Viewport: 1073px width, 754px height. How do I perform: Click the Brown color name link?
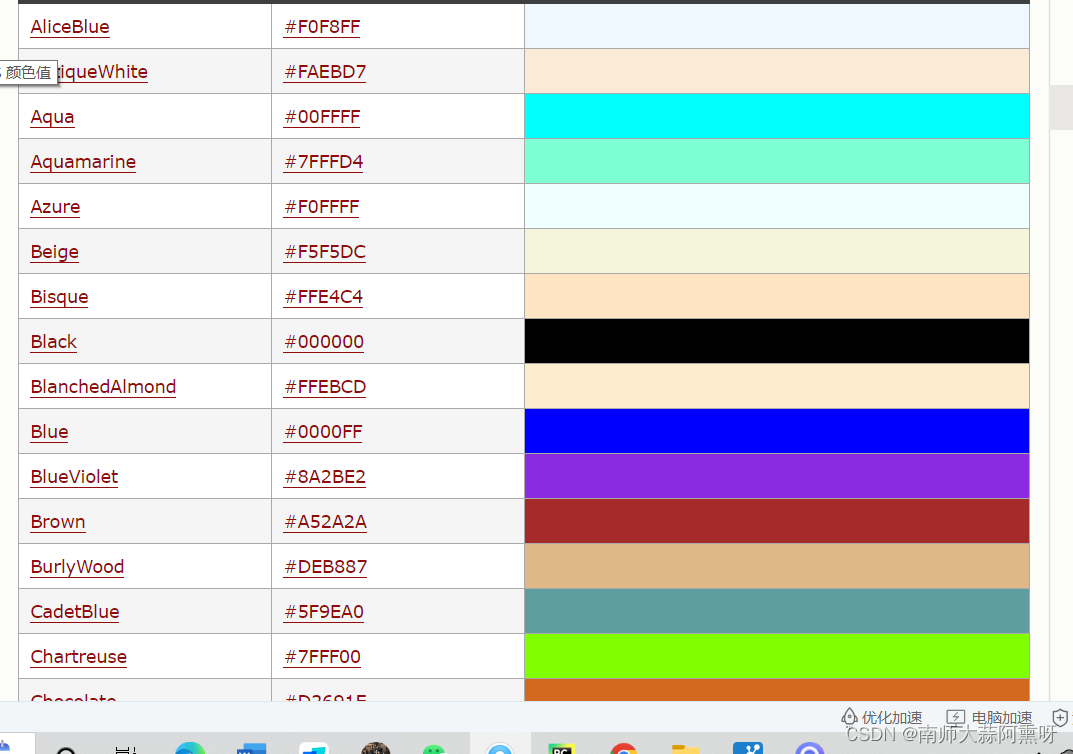pos(58,522)
